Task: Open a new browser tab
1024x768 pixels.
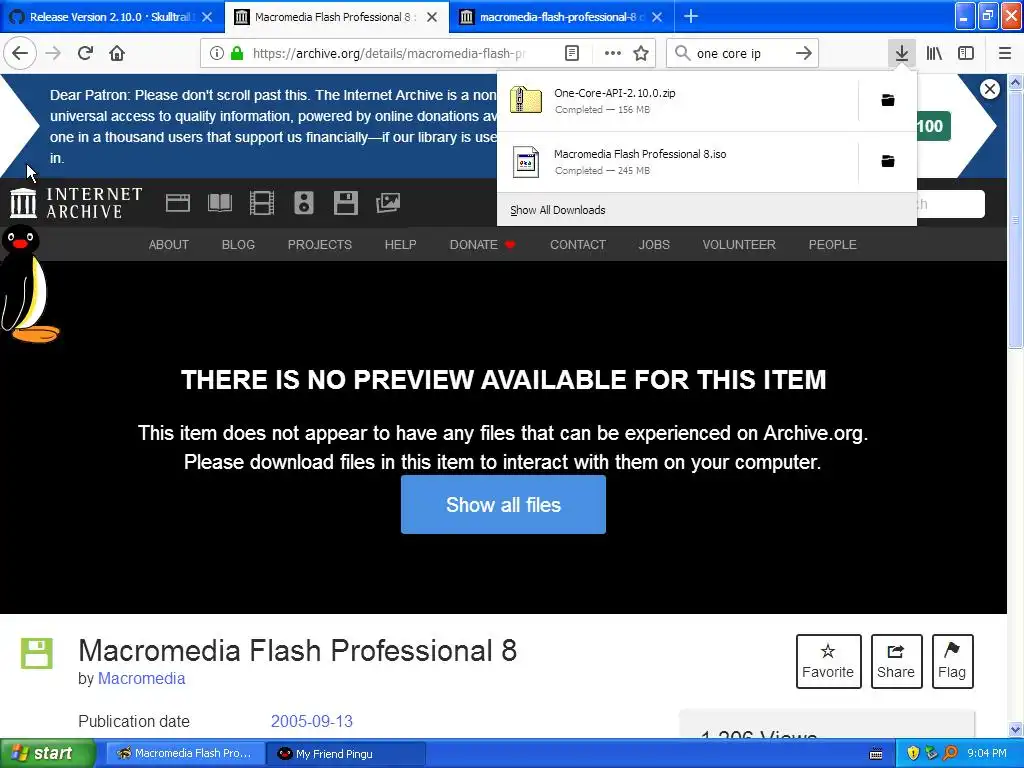Action: [690, 16]
